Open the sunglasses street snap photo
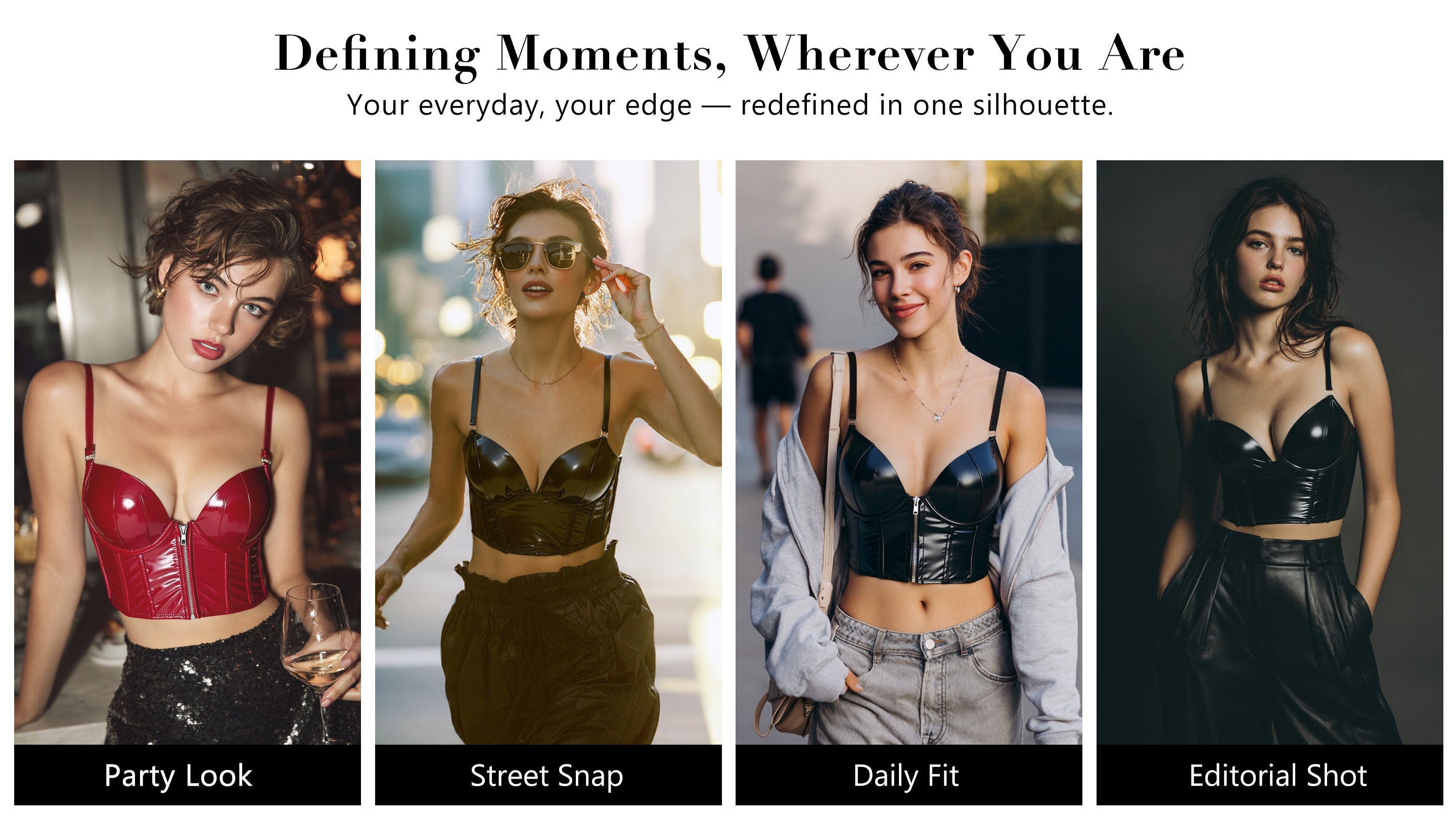Viewport: 1456px width, 819px height. point(548,452)
